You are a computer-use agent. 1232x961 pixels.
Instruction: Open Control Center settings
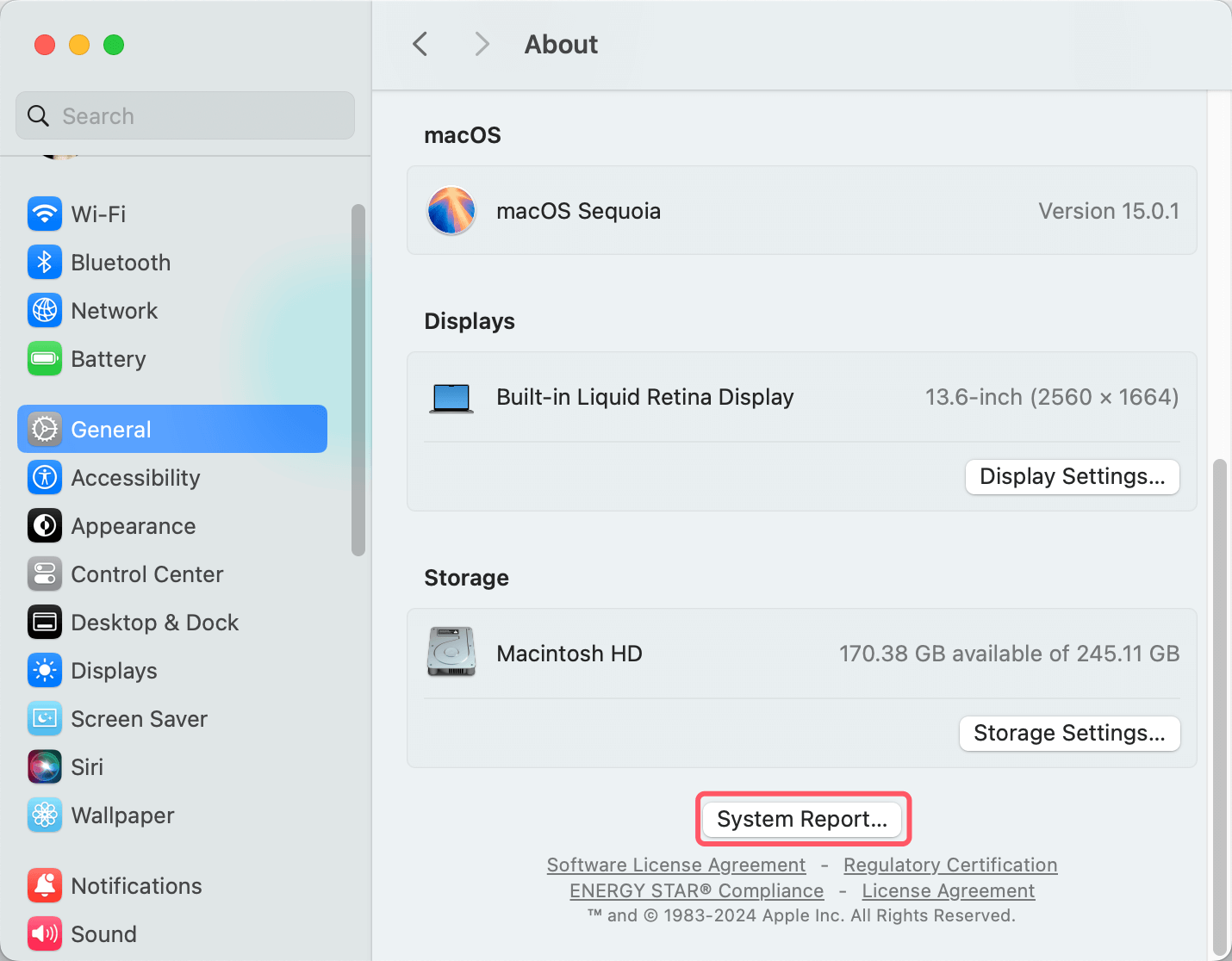147,574
